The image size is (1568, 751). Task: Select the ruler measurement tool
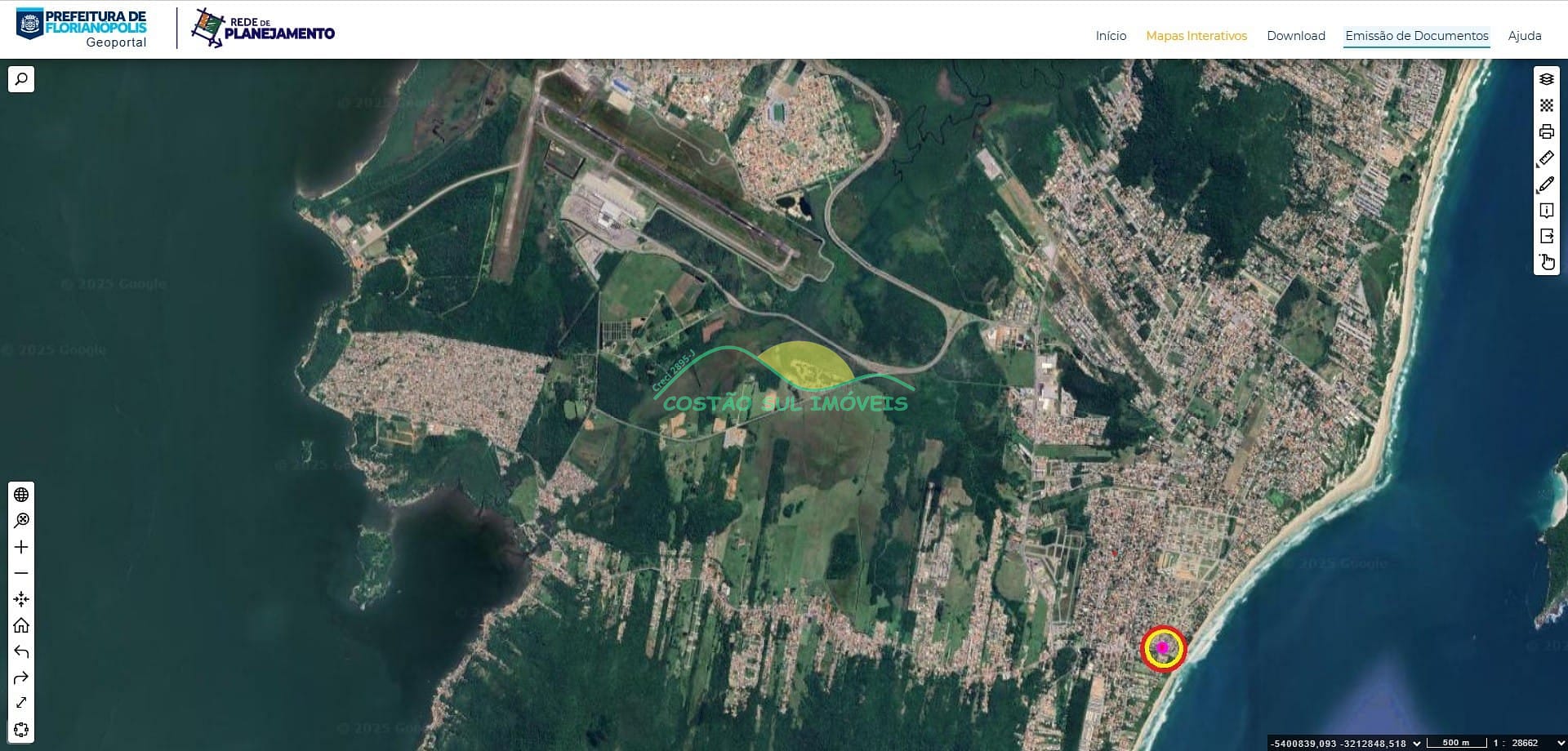pyautogui.click(x=1546, y=158)
